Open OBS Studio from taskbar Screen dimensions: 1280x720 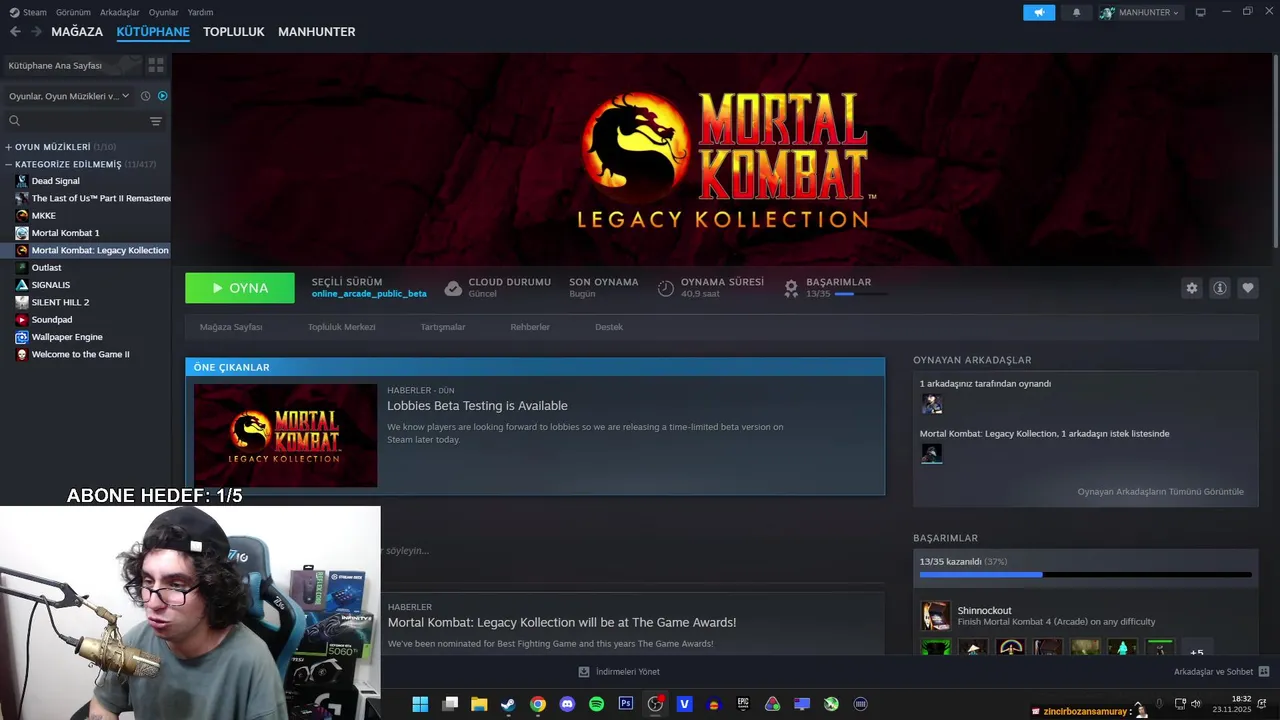coord(655,704)
